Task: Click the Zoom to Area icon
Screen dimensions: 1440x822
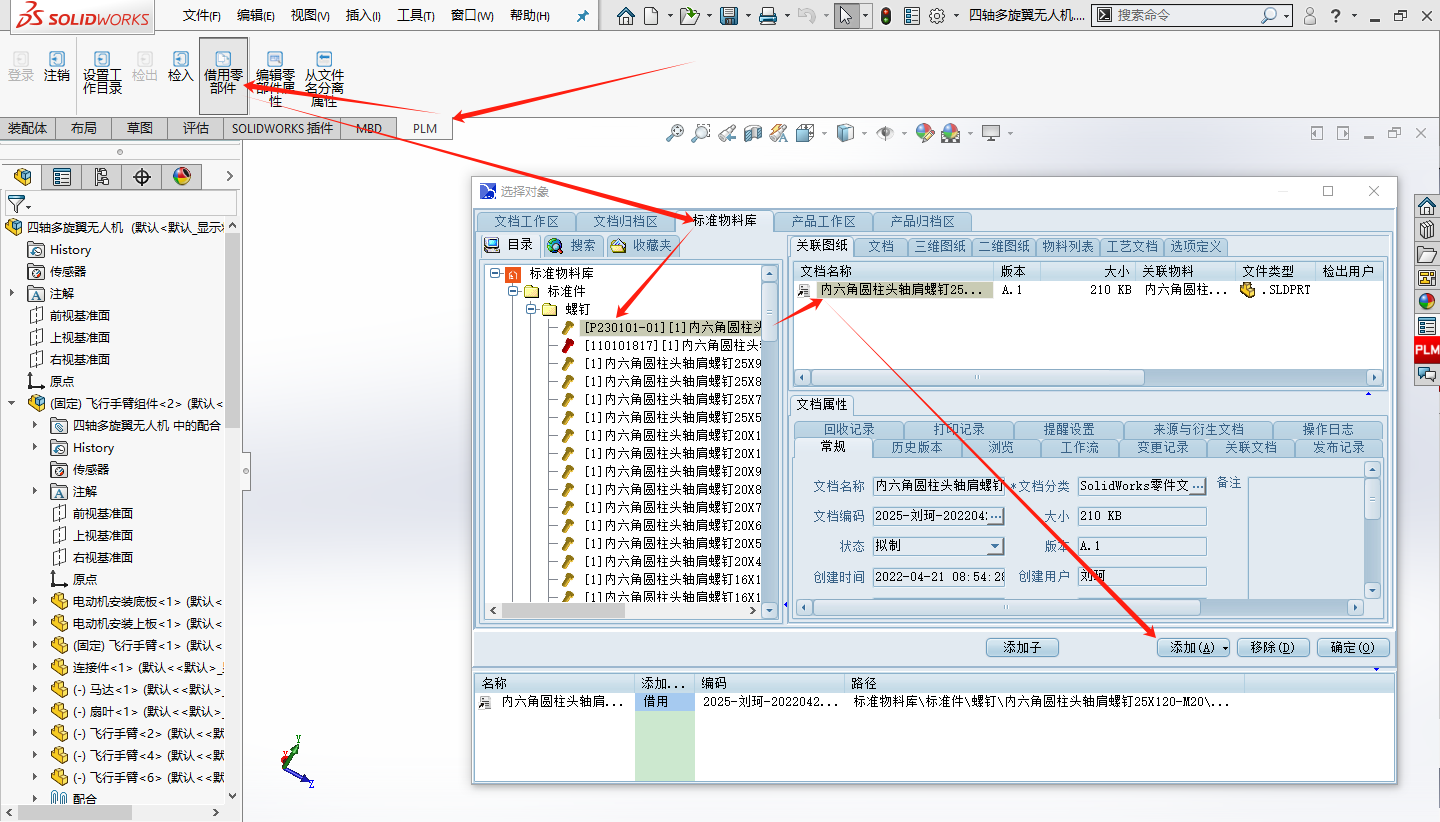Action: click(701, 133)
